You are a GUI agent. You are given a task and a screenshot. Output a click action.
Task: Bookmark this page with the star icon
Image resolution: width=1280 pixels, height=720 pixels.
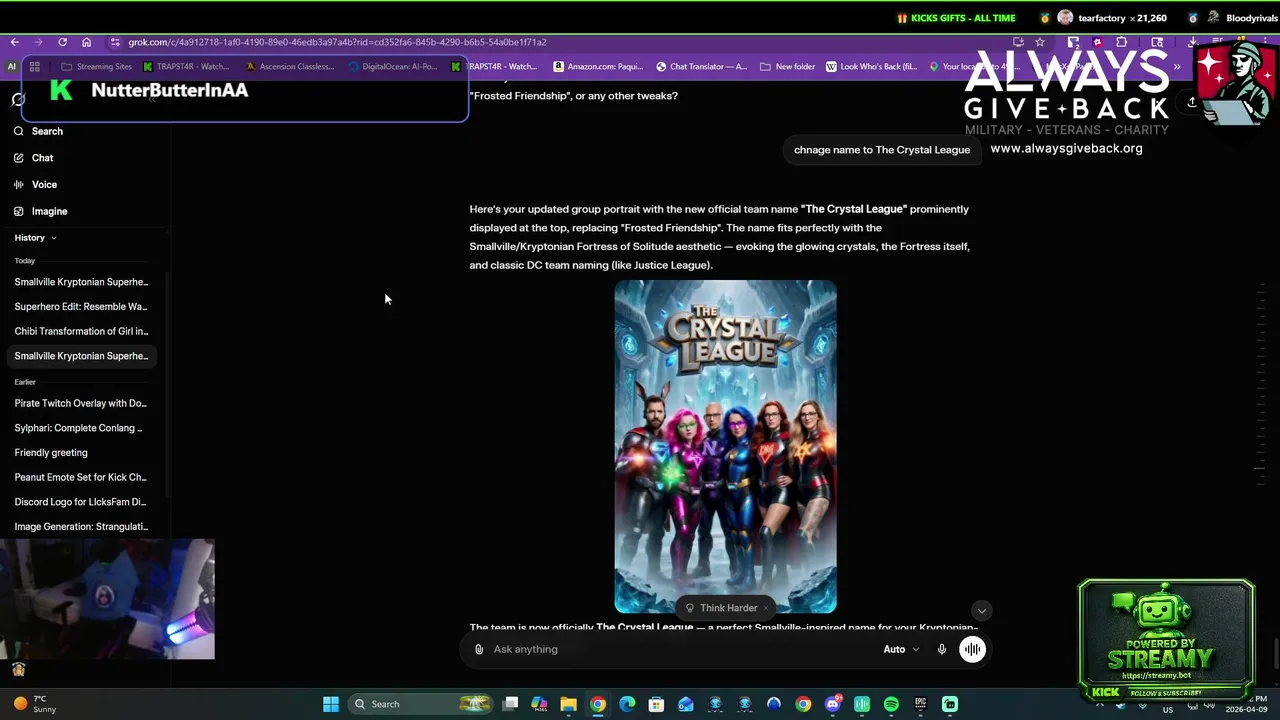[1040, 42]
